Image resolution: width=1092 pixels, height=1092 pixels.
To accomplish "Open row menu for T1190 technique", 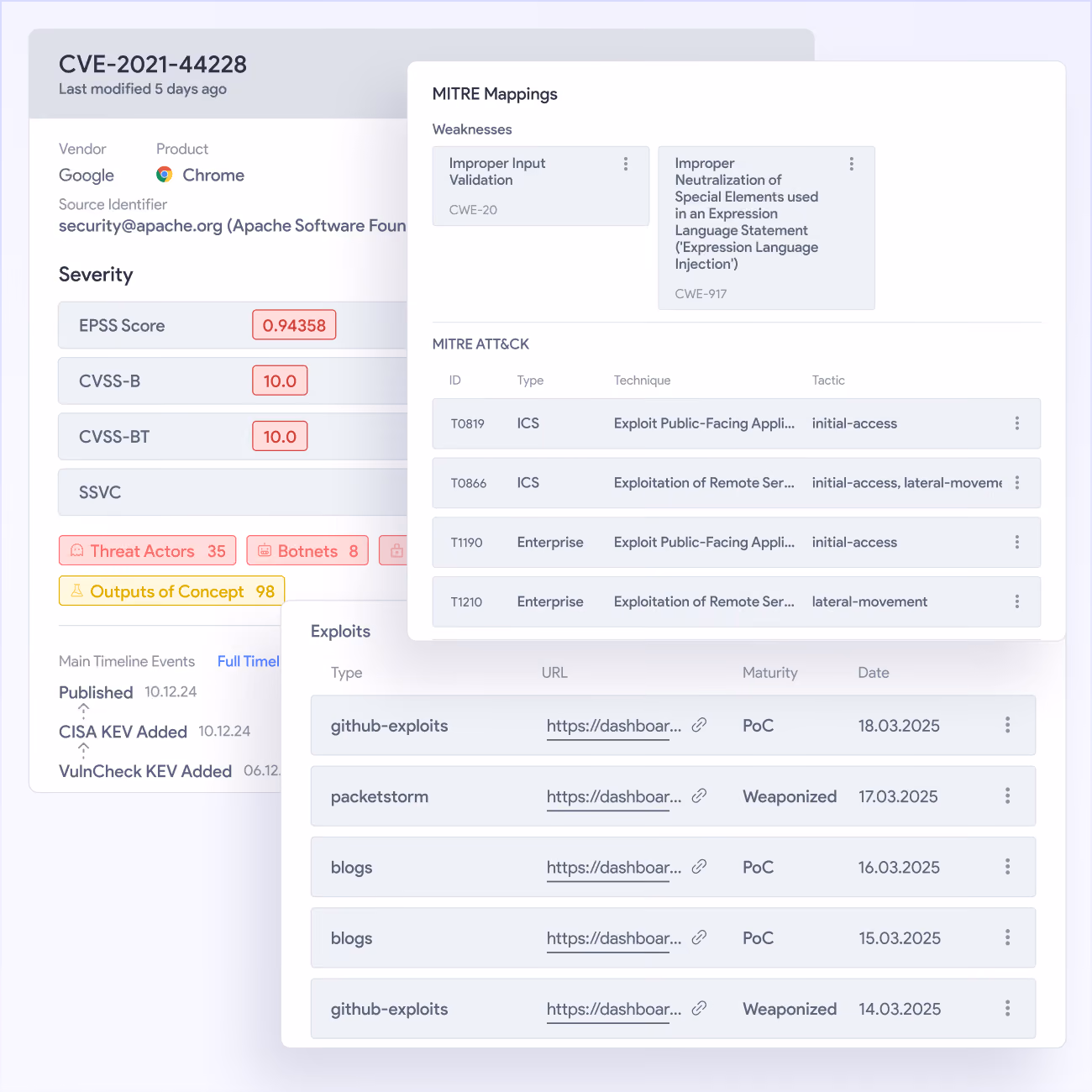I will point(1016,543).
